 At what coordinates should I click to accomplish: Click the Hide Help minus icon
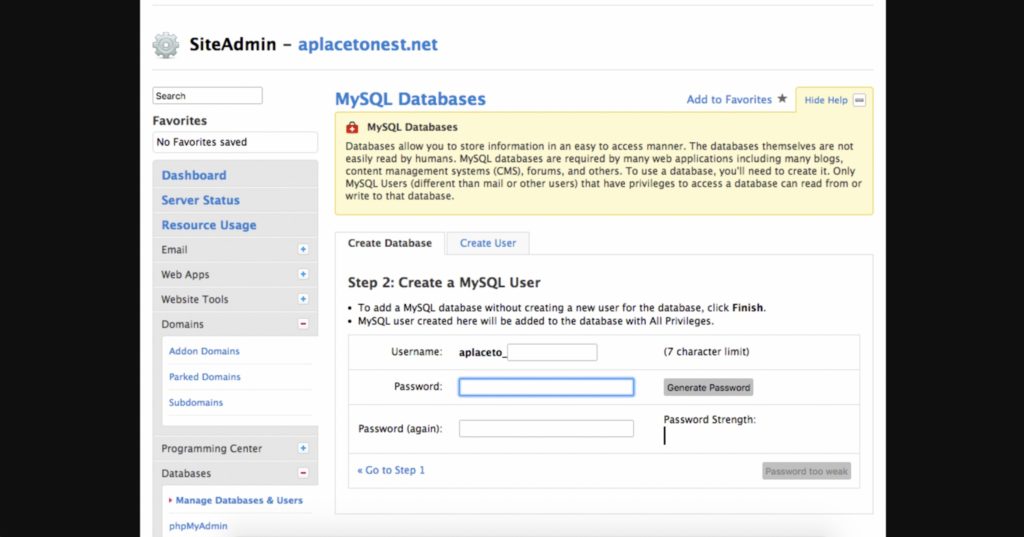[859, 100]
